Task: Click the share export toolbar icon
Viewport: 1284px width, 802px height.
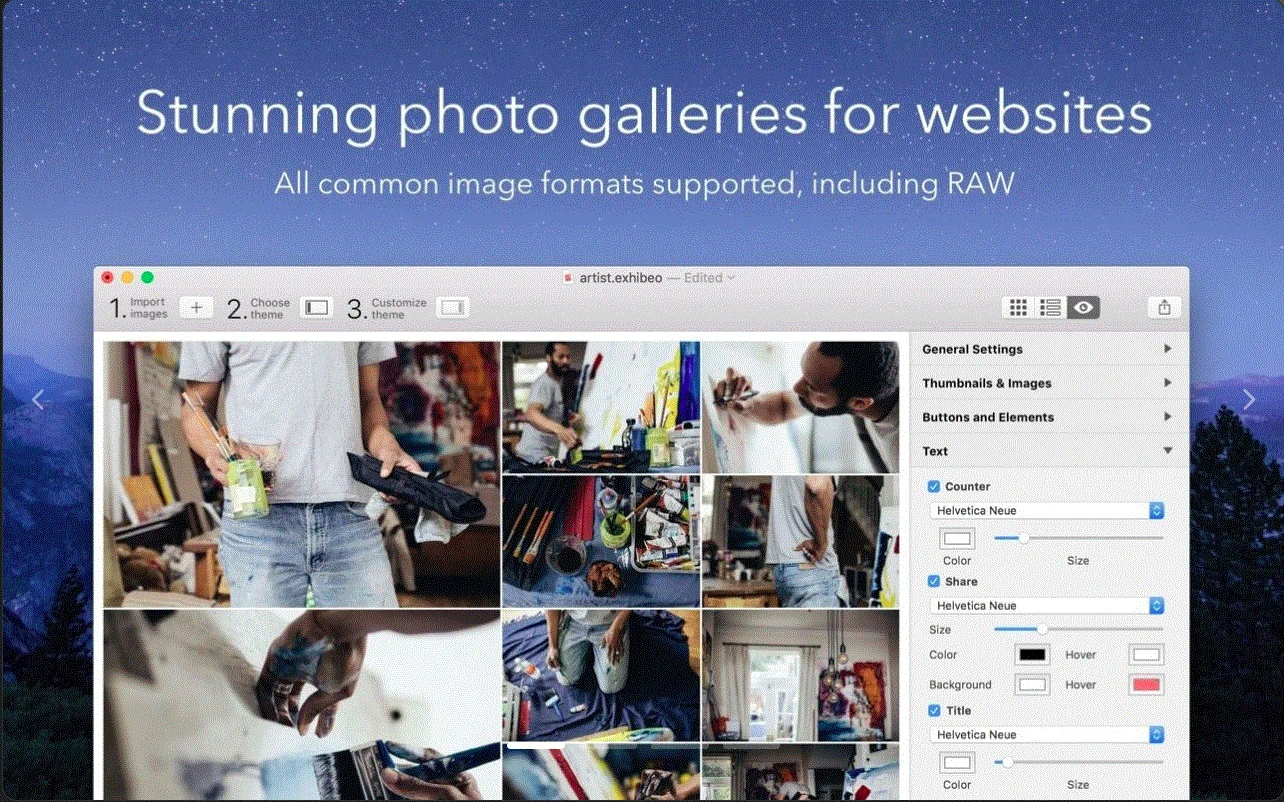Action: 1164,308
